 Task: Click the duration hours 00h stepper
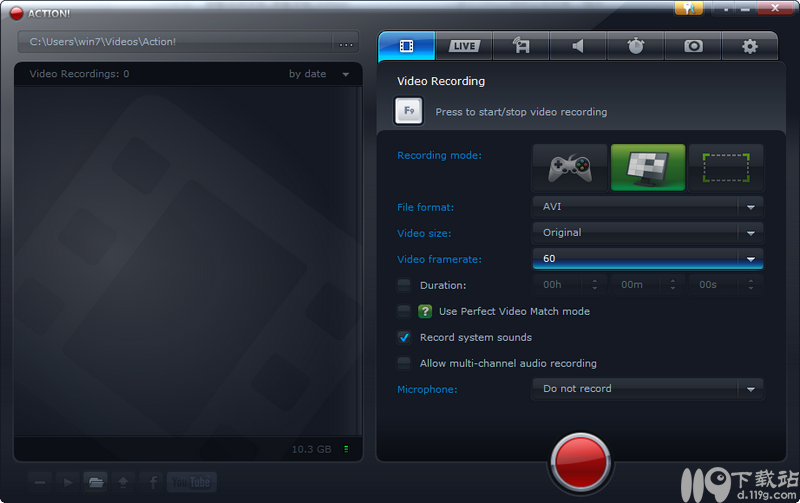pos(594,285)
